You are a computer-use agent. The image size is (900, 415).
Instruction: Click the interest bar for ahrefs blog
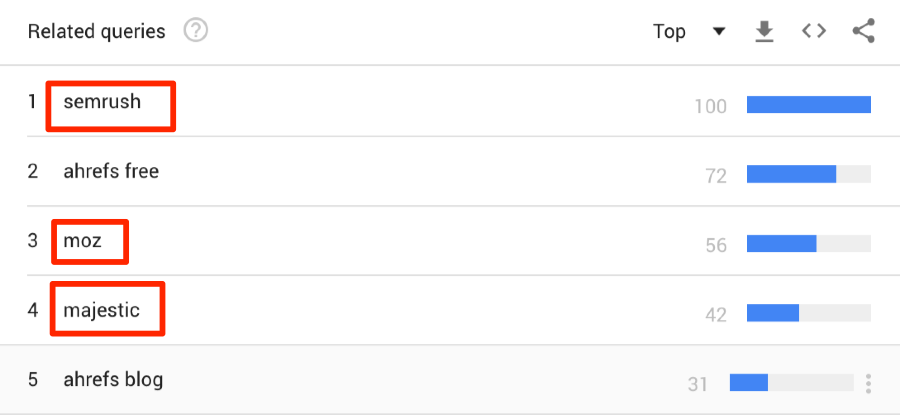(792, 382)
